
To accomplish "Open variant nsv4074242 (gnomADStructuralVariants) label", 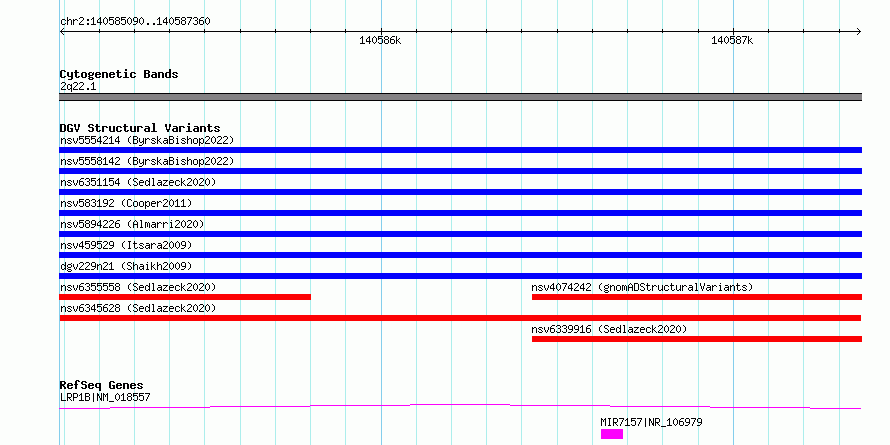I will pos(642,287).
